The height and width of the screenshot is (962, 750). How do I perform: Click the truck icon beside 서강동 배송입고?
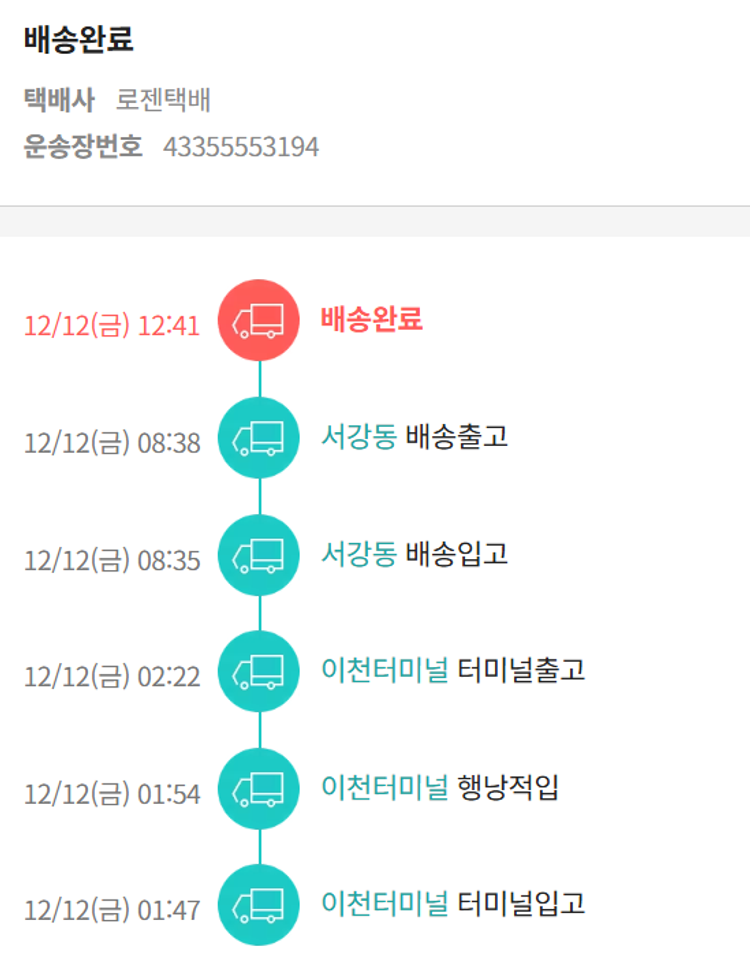(258, 555)
